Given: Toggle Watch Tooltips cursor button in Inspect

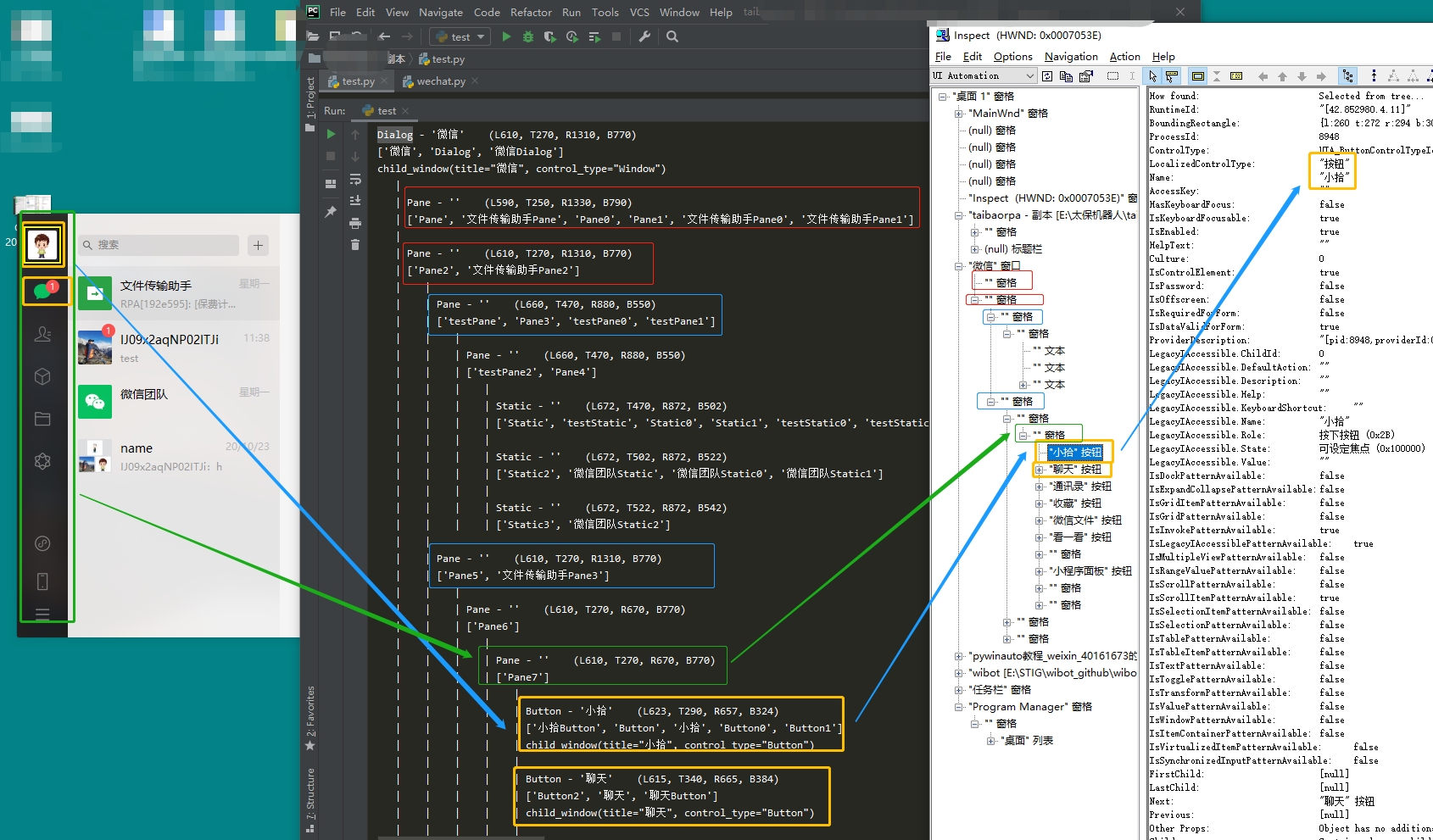Looking at the screenshot, I should tap(1172, 75).
